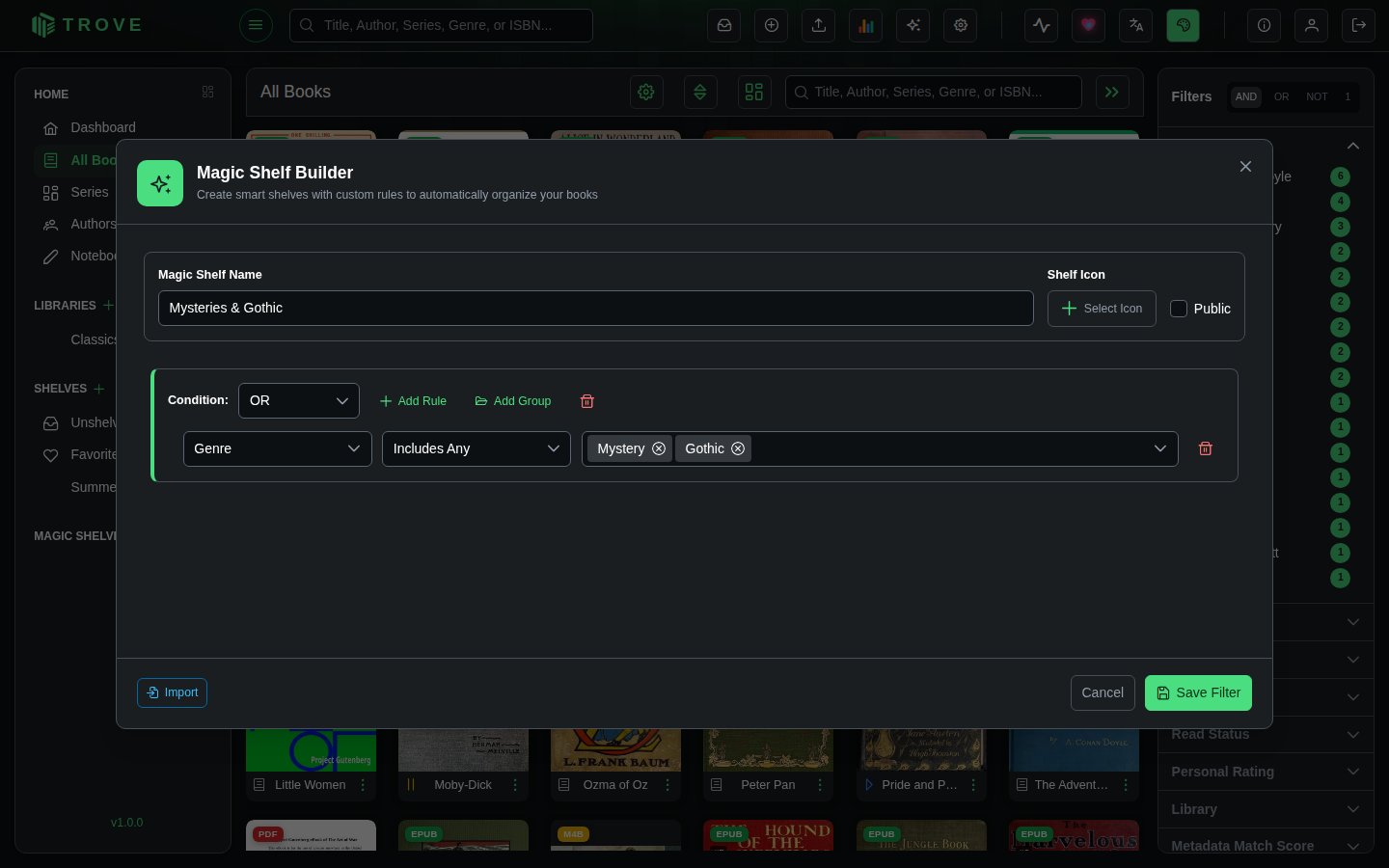The image size is (1389, 868).
Task: Click the activity pulse icon
Action: [x=1042, y=25]
